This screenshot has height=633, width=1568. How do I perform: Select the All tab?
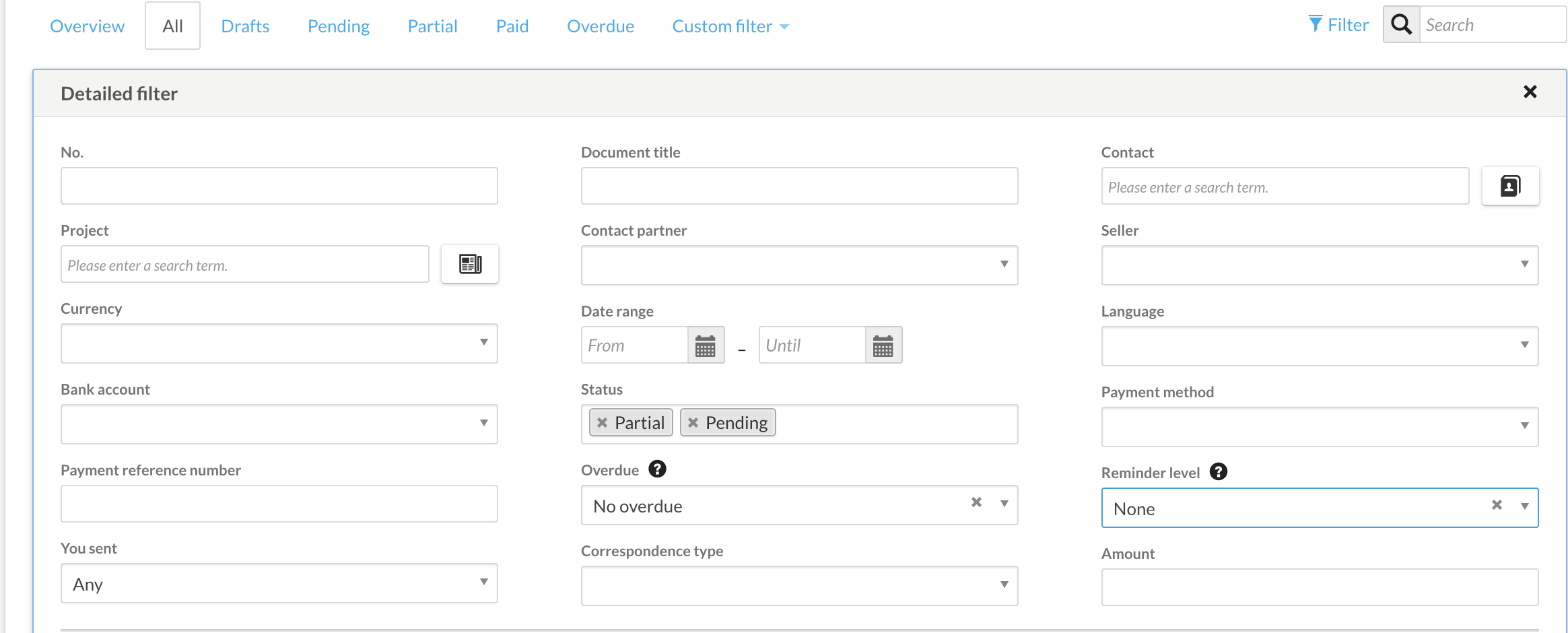pos(172,26)
